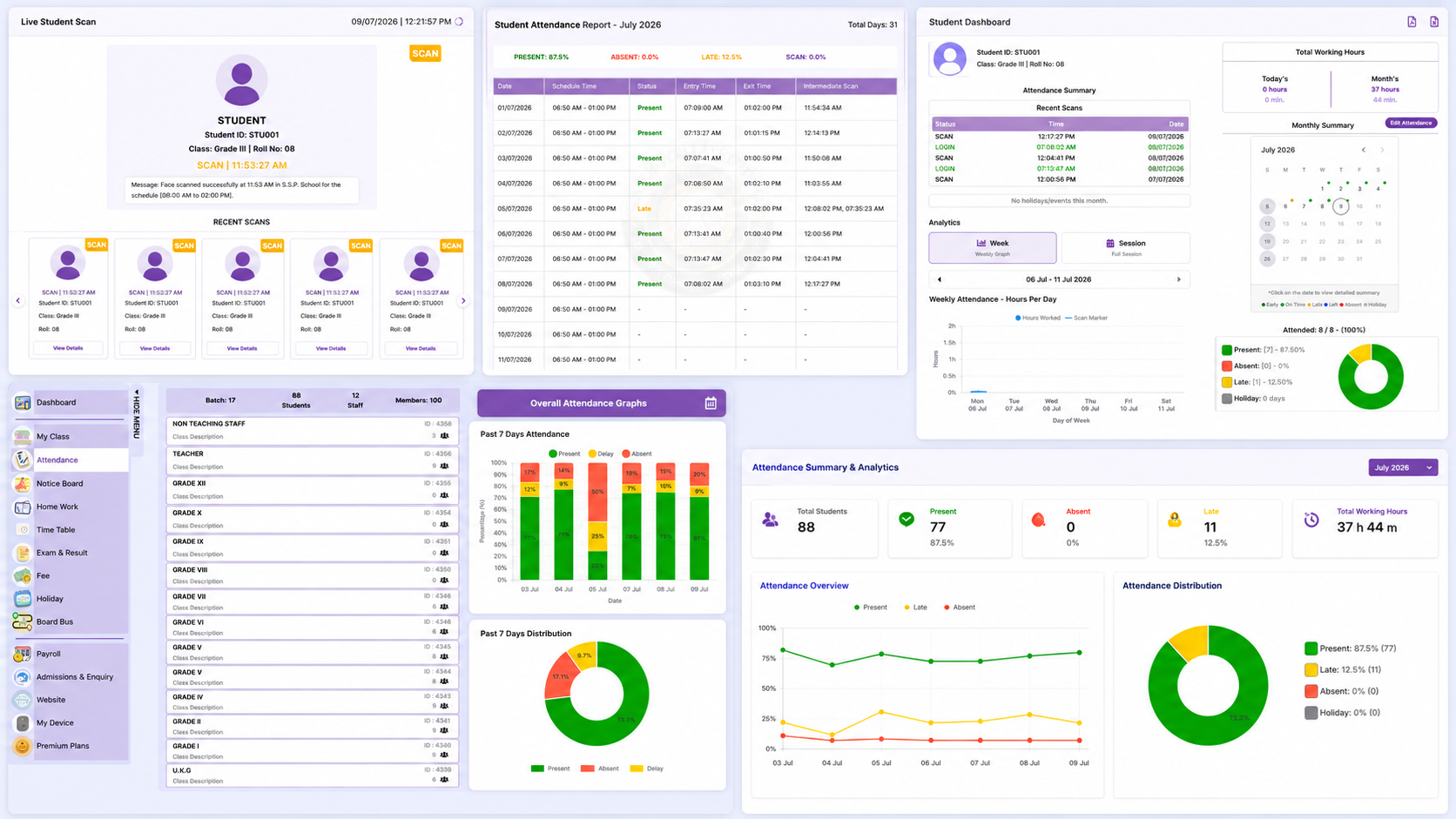This screenshot has height=819, width=1456.
Task: Open the Late 11 summary card
Action: (x=1220, y=528)
